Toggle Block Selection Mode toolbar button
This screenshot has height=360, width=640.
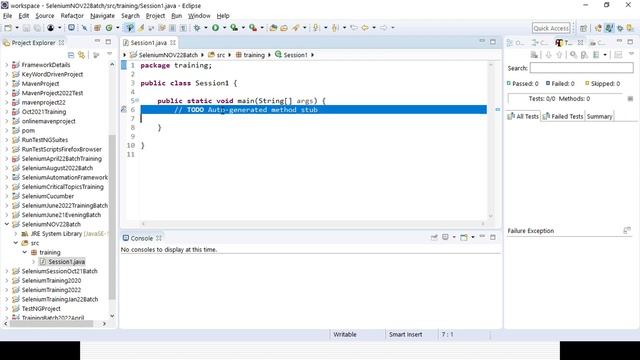(173, 28)
